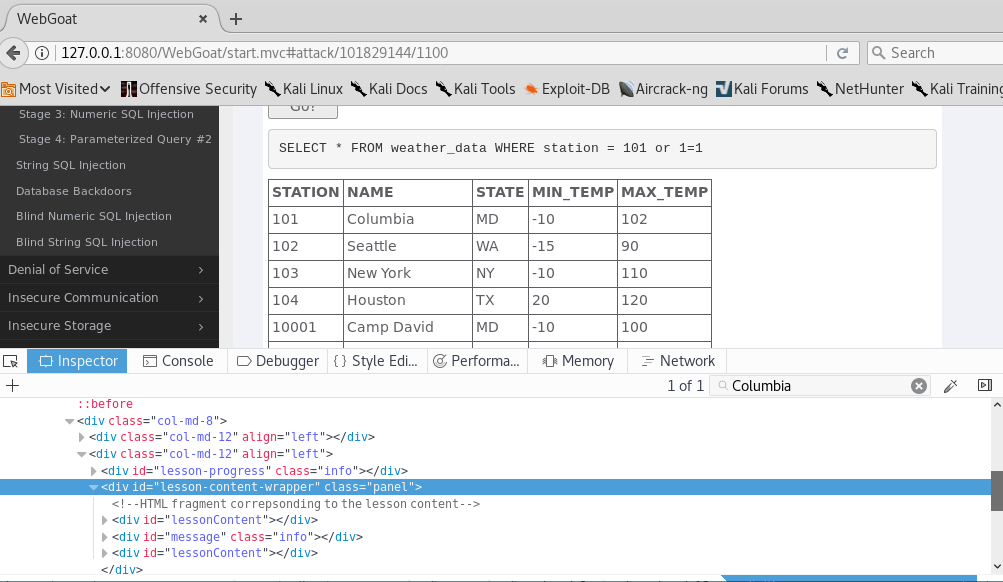
Task: Expand the message div node
Action: [105, 537]
